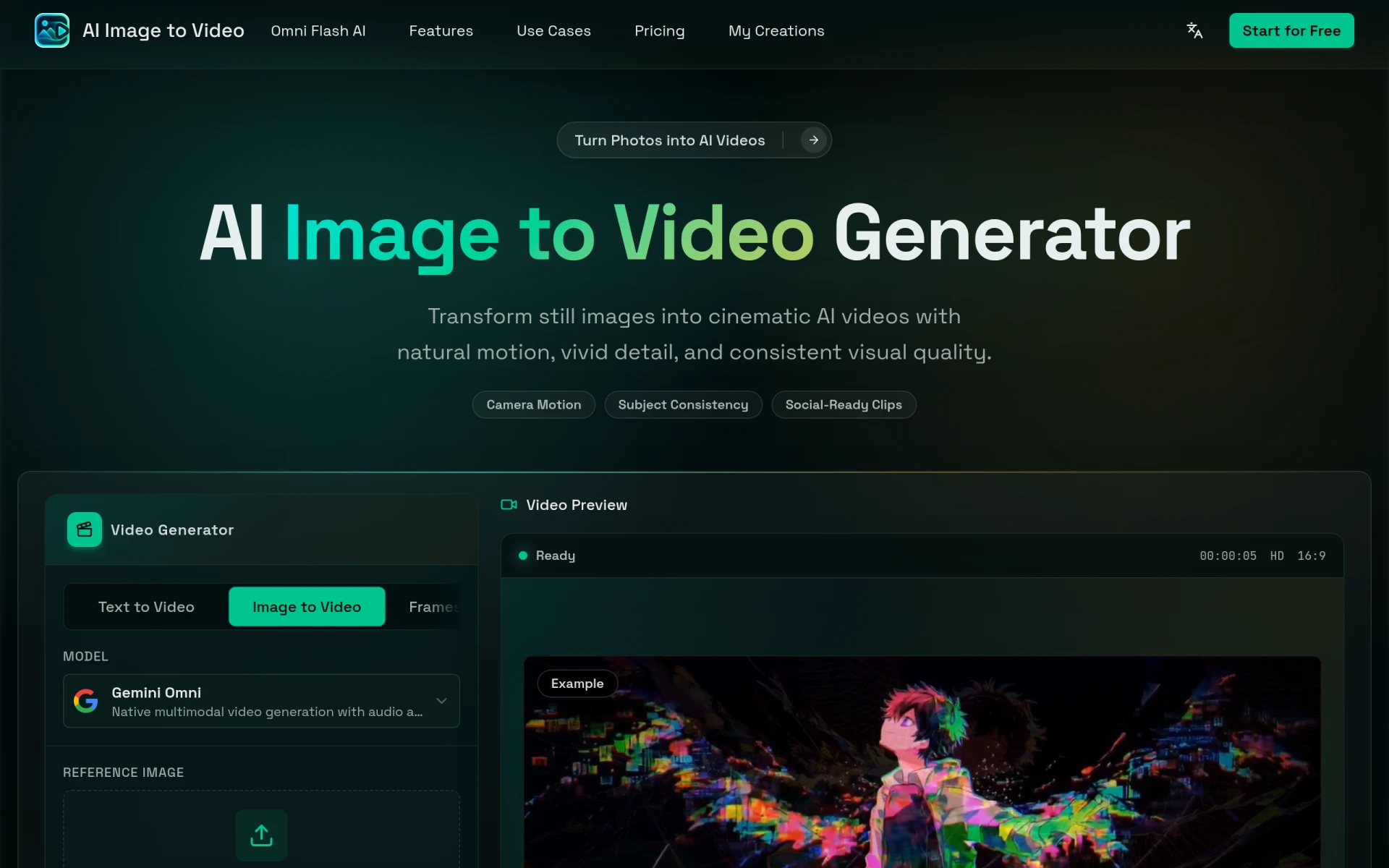Click the 00:00:05 duration text
The image size is (1389, 868).
(1228, 556)
